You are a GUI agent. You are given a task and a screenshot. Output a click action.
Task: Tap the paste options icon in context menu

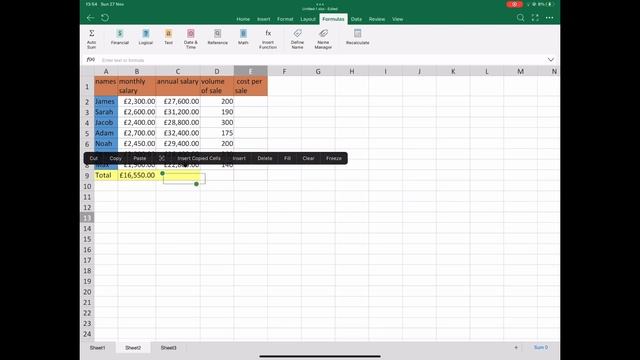162,158
